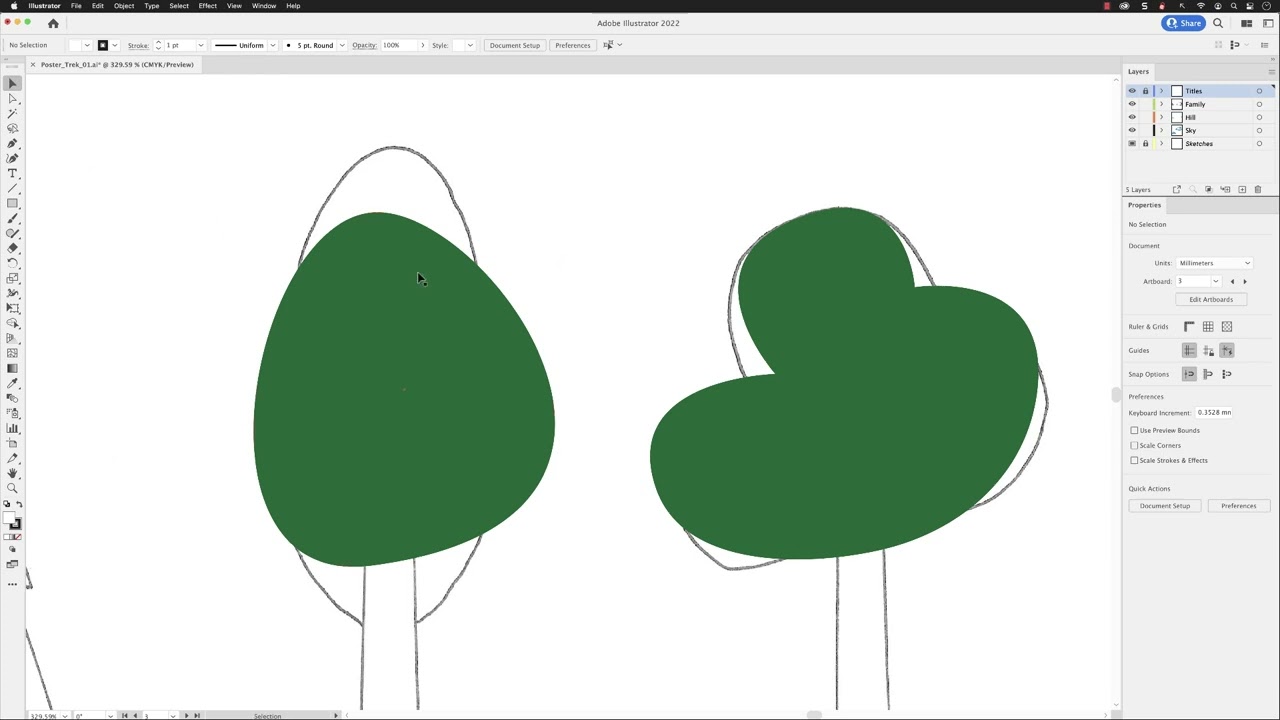
Task: Click the Share button
Action: click(1184, 23)
